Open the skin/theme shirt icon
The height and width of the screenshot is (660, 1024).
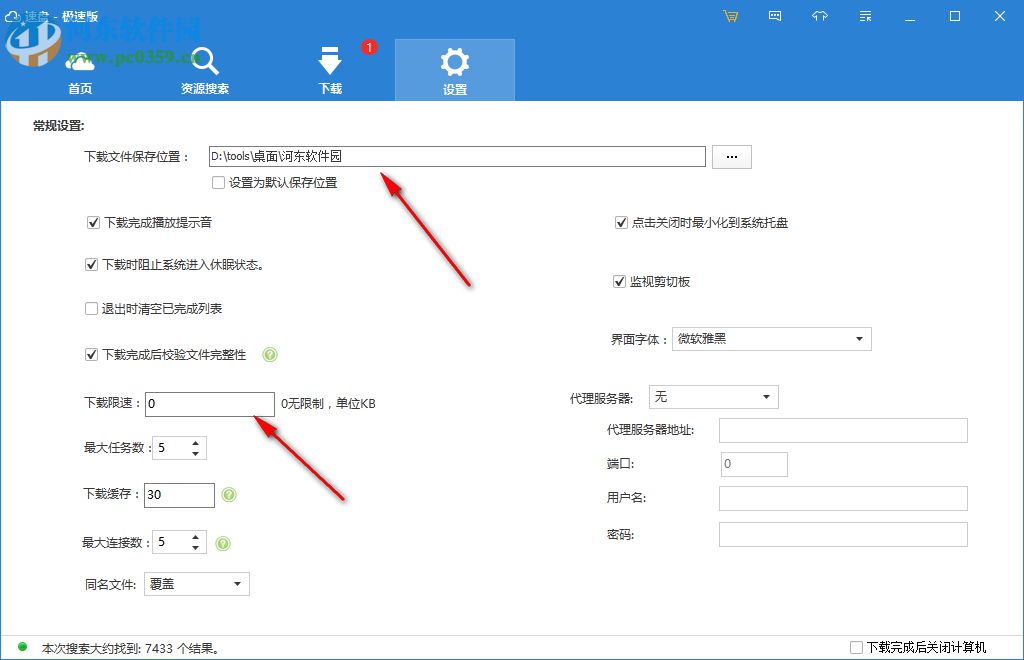point(820,16)
